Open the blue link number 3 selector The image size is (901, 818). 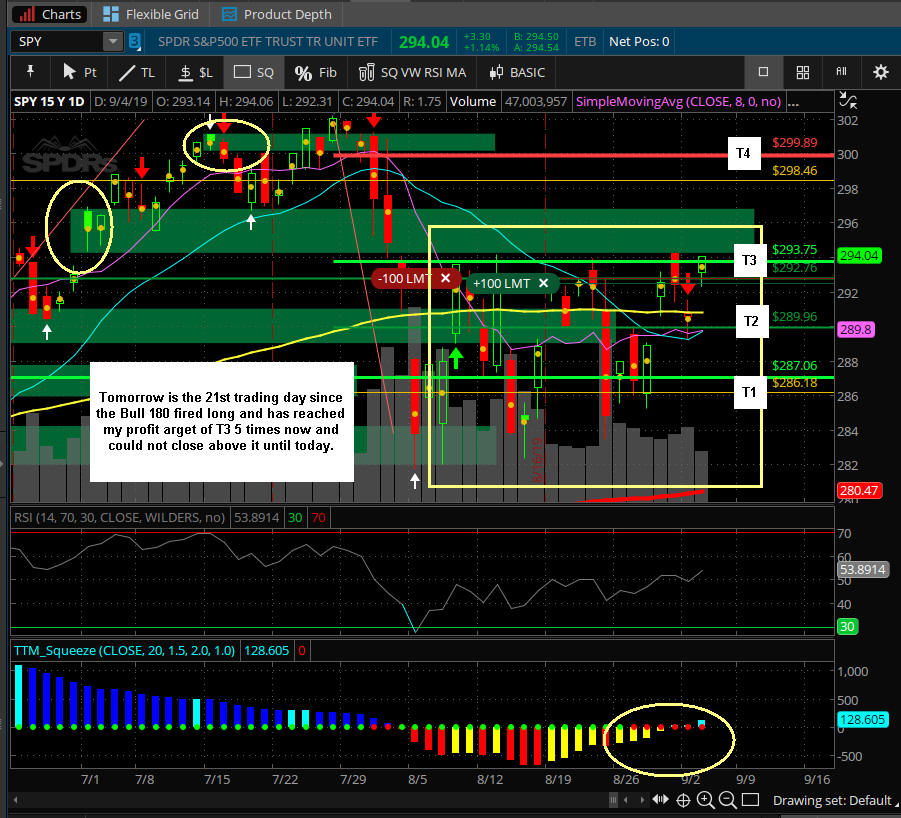point(134,41)
